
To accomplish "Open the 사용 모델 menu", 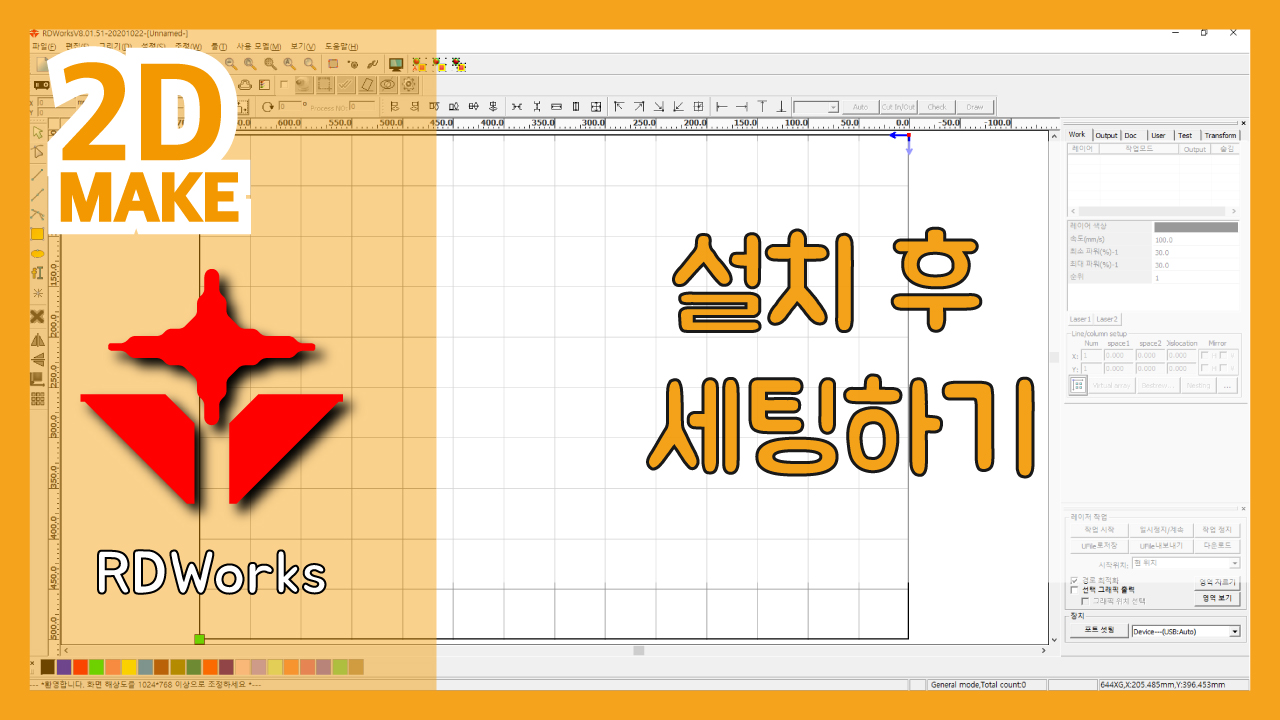I will [x=259, y=47].
